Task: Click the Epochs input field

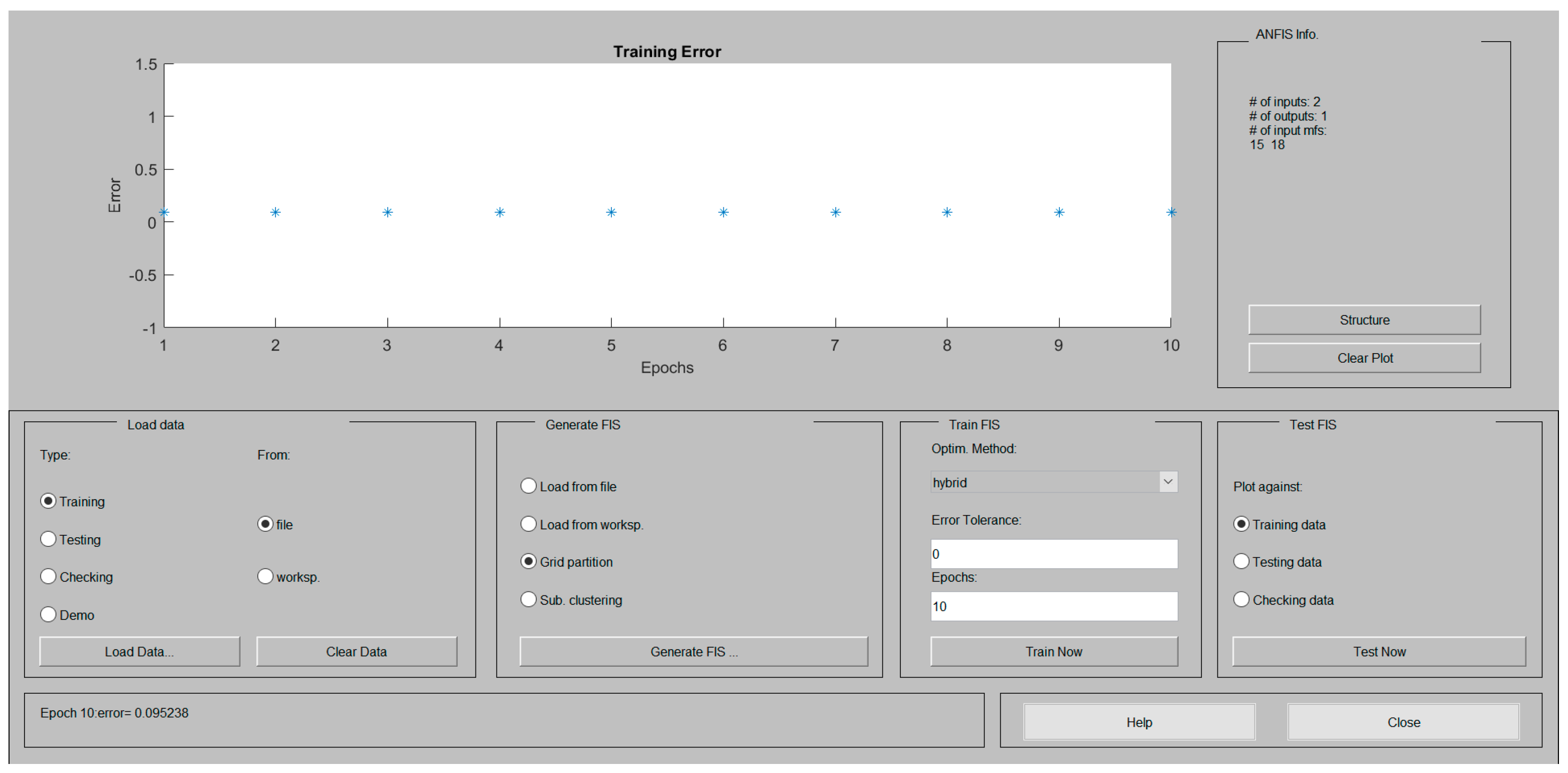Action: click(x=1054, y=606)
